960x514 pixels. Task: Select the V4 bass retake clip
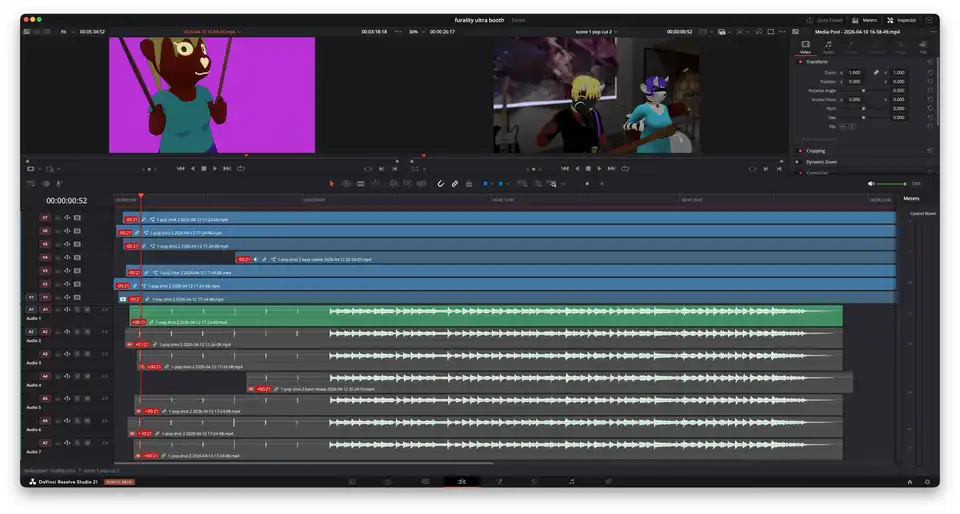click(565, 259)
